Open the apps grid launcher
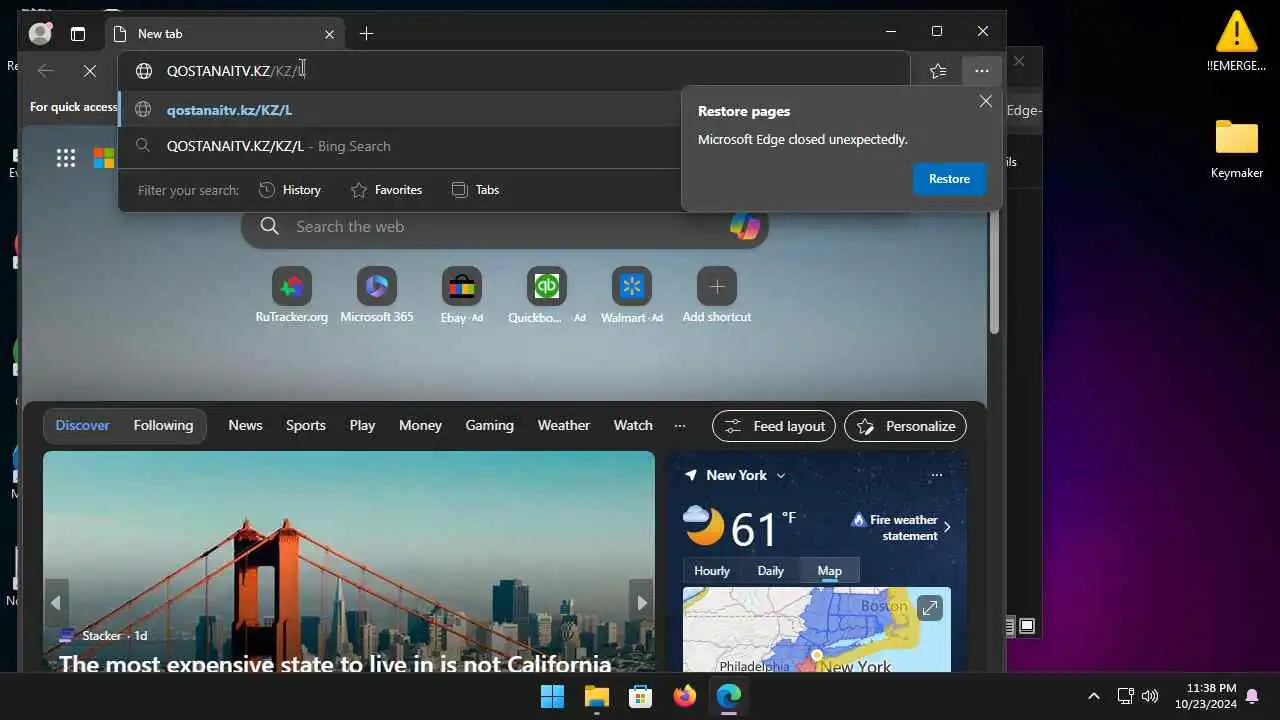The height and width of the screenshot is (720, 1280). (x=66, y=158)
